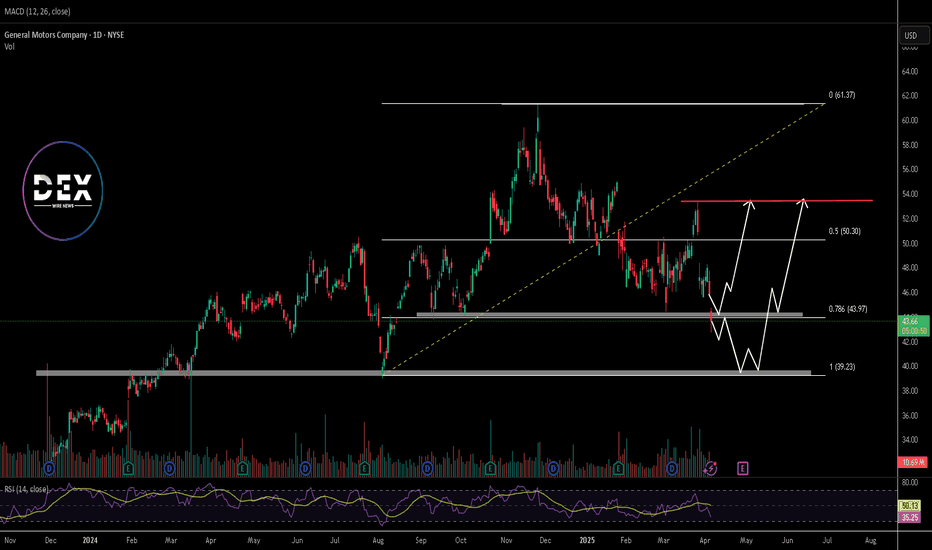Click the 48.00 price axis label
Image resolution: width=932 pixels, height=550 pixels.
coord(910,268)
